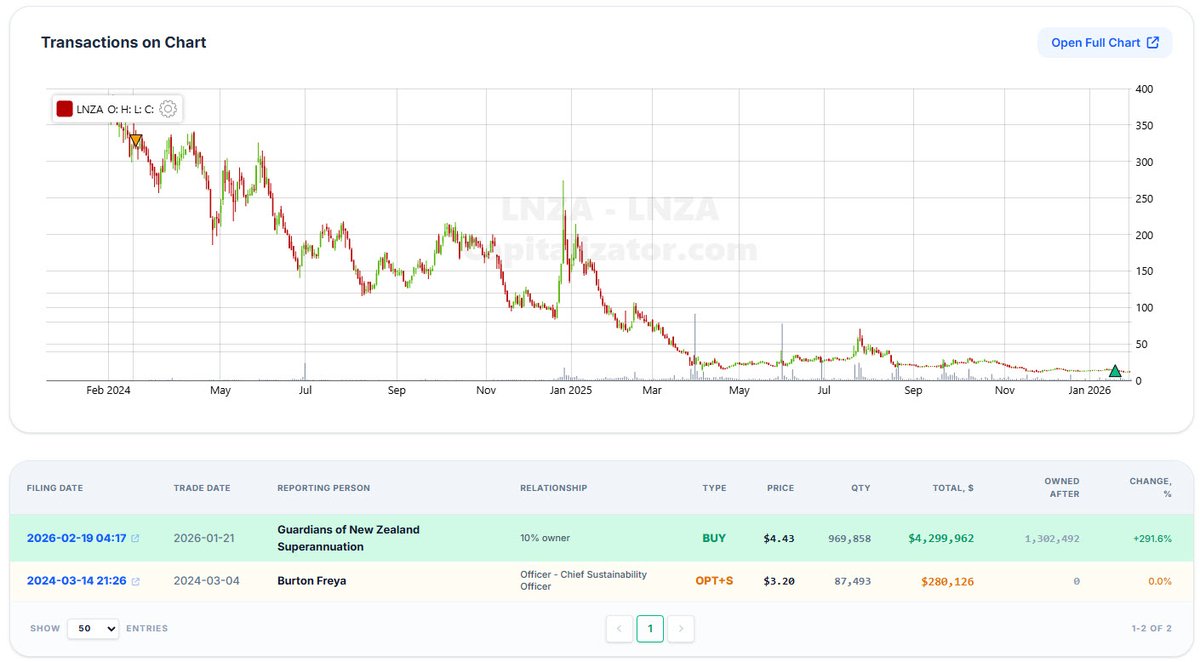This screenshot has height=662, width=1200.
Task: Click the Feb 2024 axis label
Action: click(x=109, y=391)
